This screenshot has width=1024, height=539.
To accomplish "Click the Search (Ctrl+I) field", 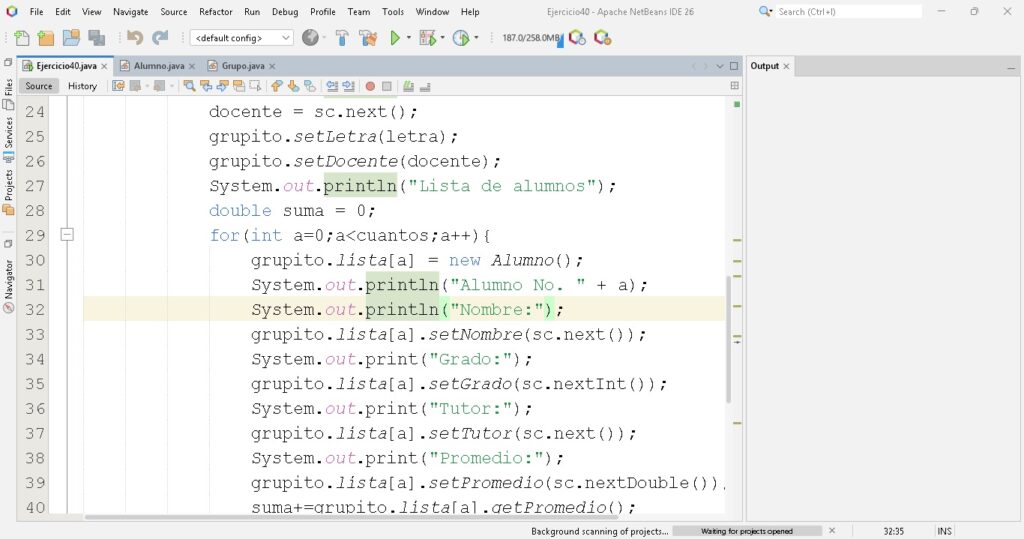I will (848, 12).
